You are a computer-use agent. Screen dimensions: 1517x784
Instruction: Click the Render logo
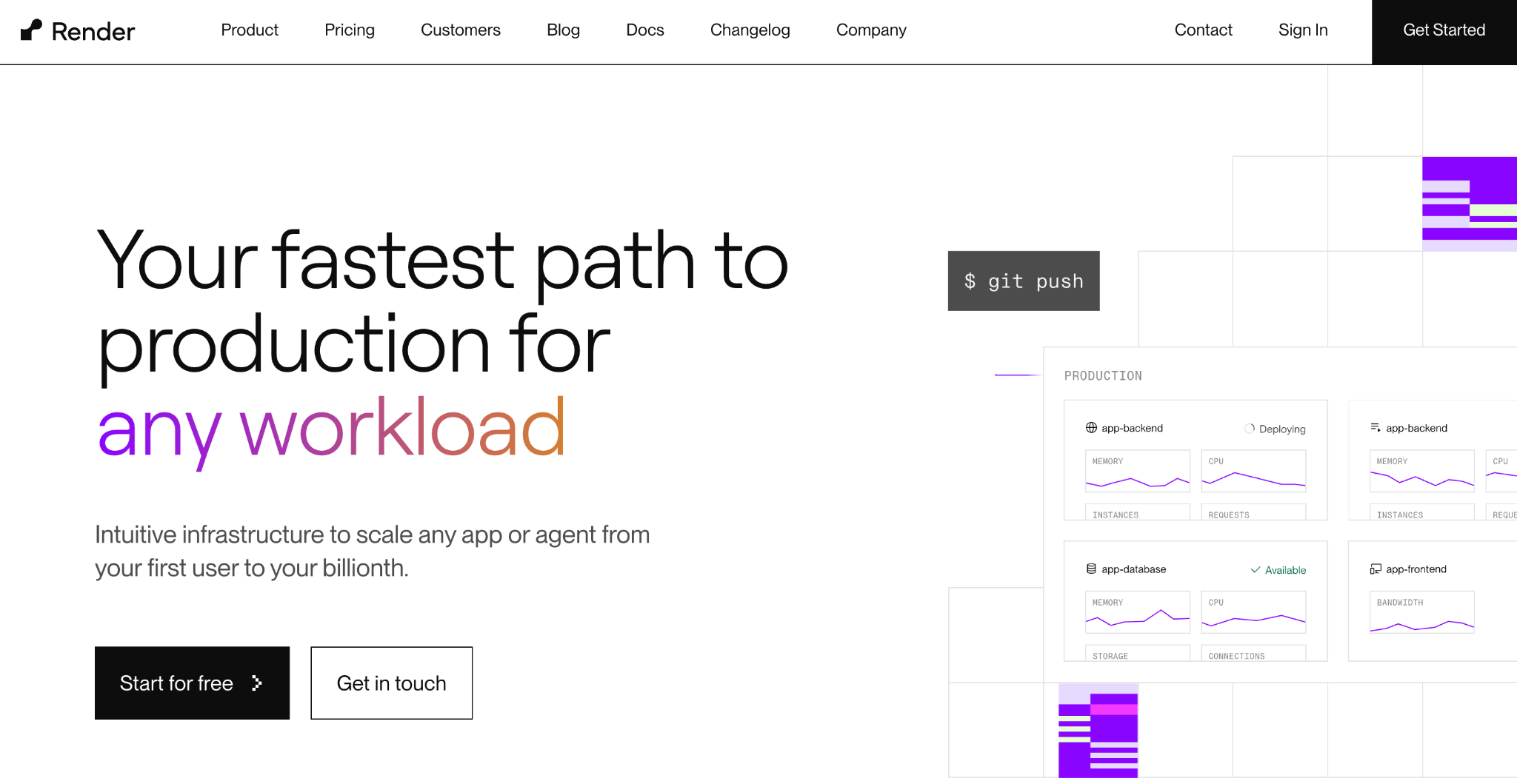point(78,30)
